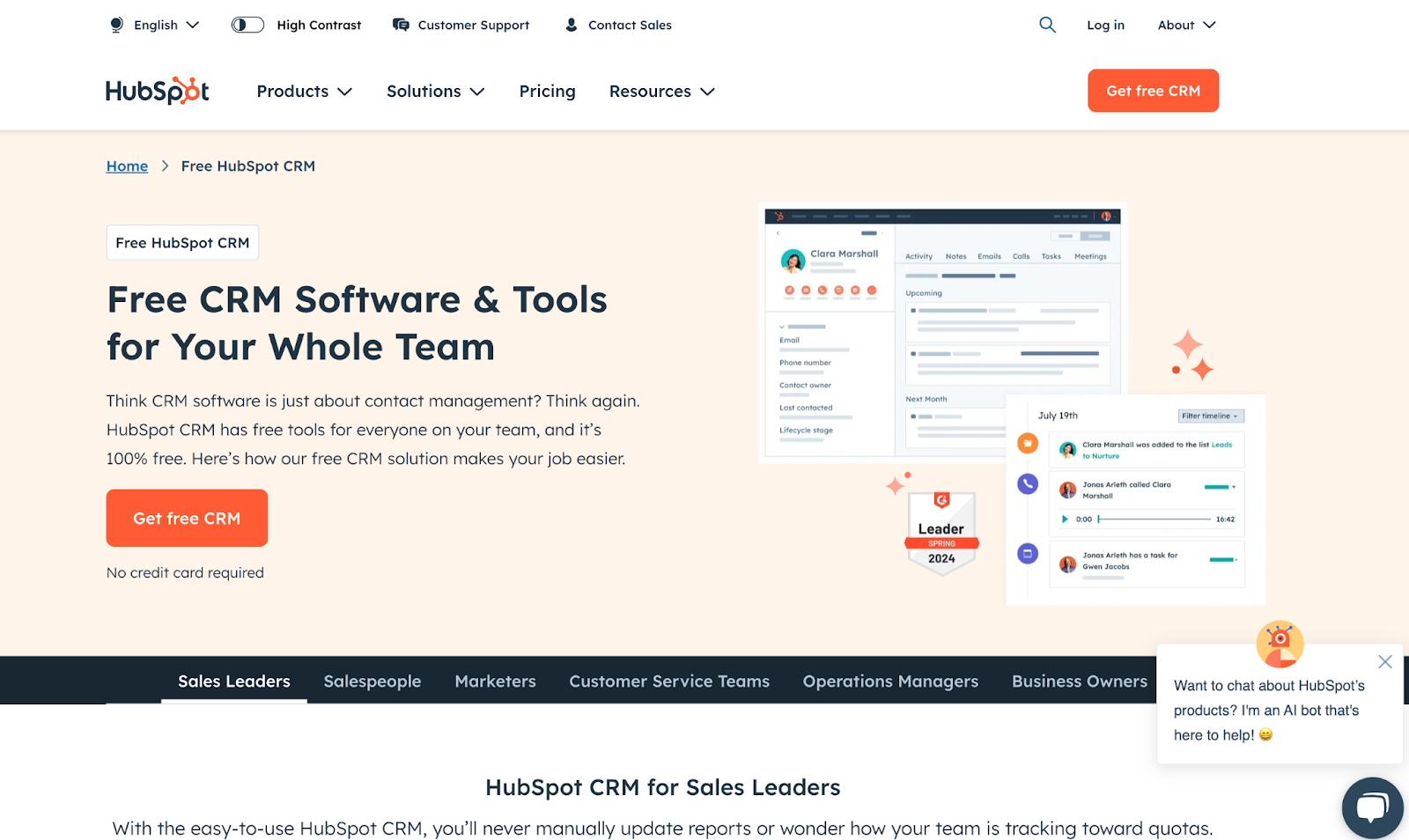The image size is (1409, 840).
Task: Expand the English language dropdown
Action: click(x=166, y=25)
